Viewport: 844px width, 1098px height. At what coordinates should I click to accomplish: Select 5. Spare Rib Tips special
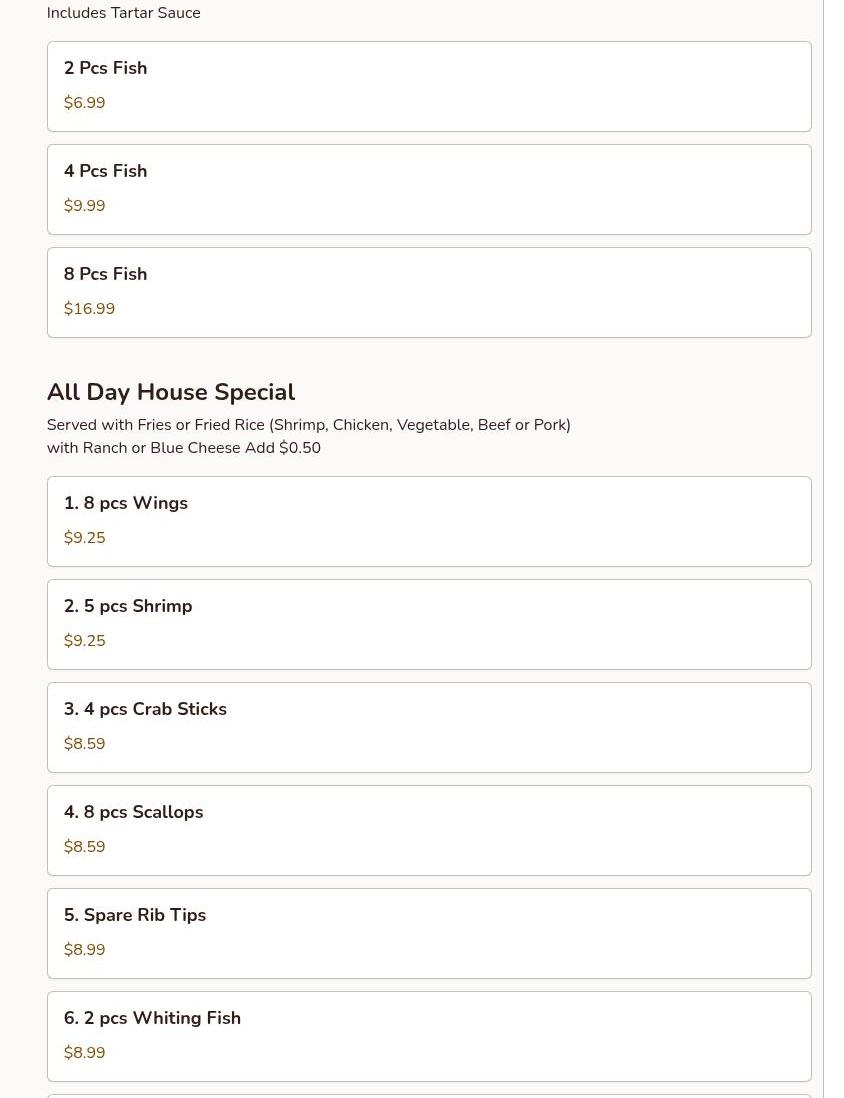[x=429, y=933]
